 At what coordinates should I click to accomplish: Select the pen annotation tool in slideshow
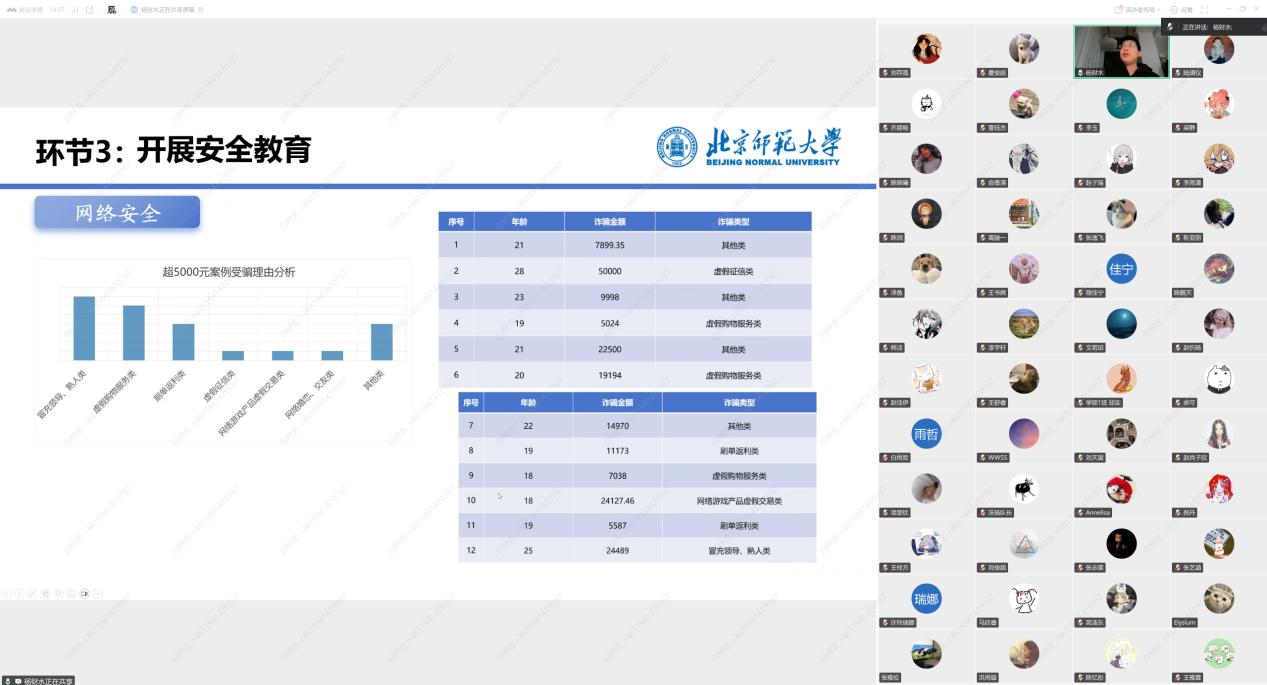32,593
